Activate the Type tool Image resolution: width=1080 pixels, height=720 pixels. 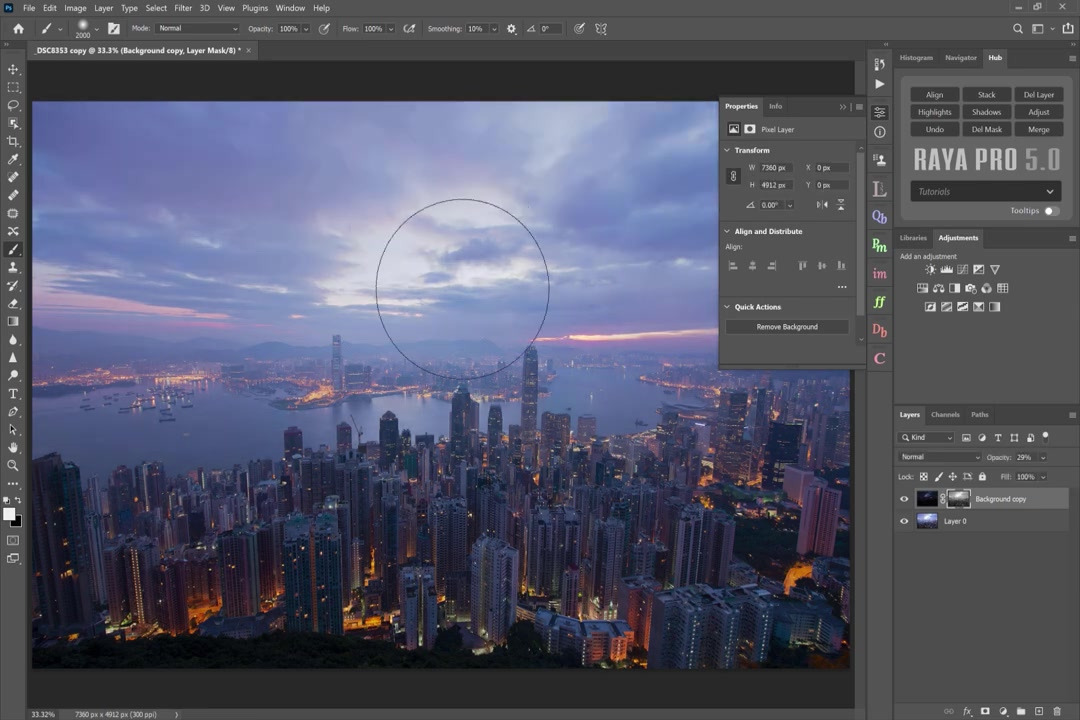pyautogui.click(x=13, y=394)
